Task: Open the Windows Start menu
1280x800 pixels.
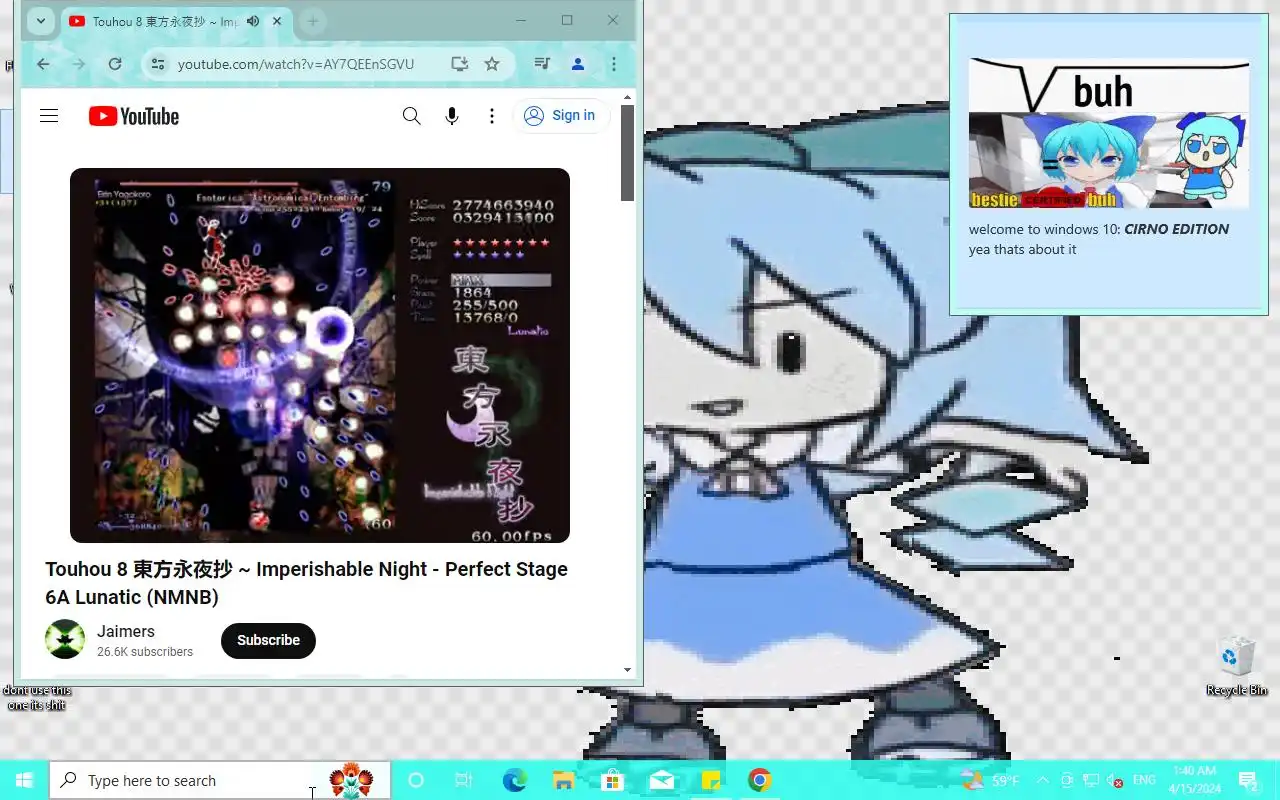Action: [24, 780]
